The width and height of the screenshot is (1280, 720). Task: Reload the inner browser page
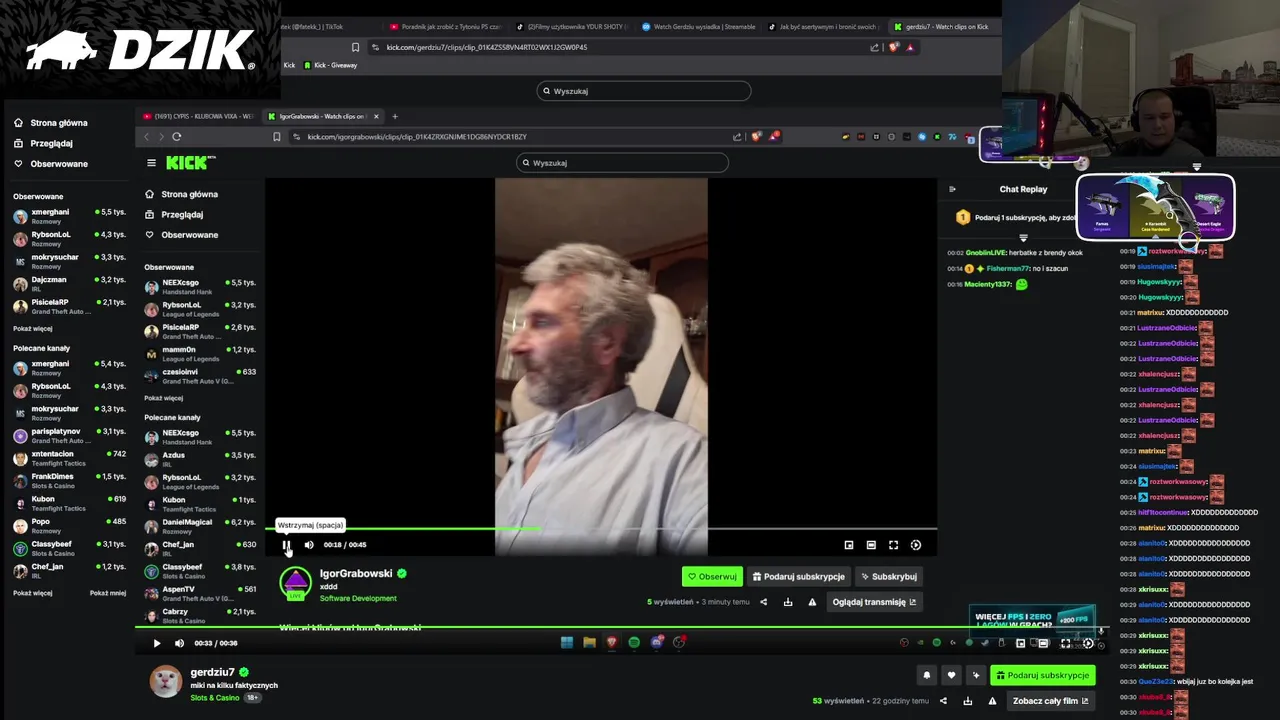coord(177,137)
